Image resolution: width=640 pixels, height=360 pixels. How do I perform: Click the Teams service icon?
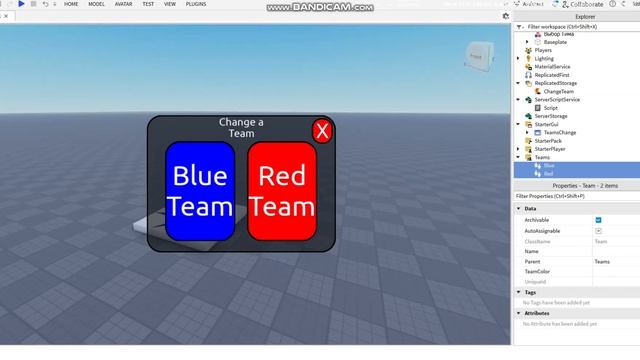528,157
